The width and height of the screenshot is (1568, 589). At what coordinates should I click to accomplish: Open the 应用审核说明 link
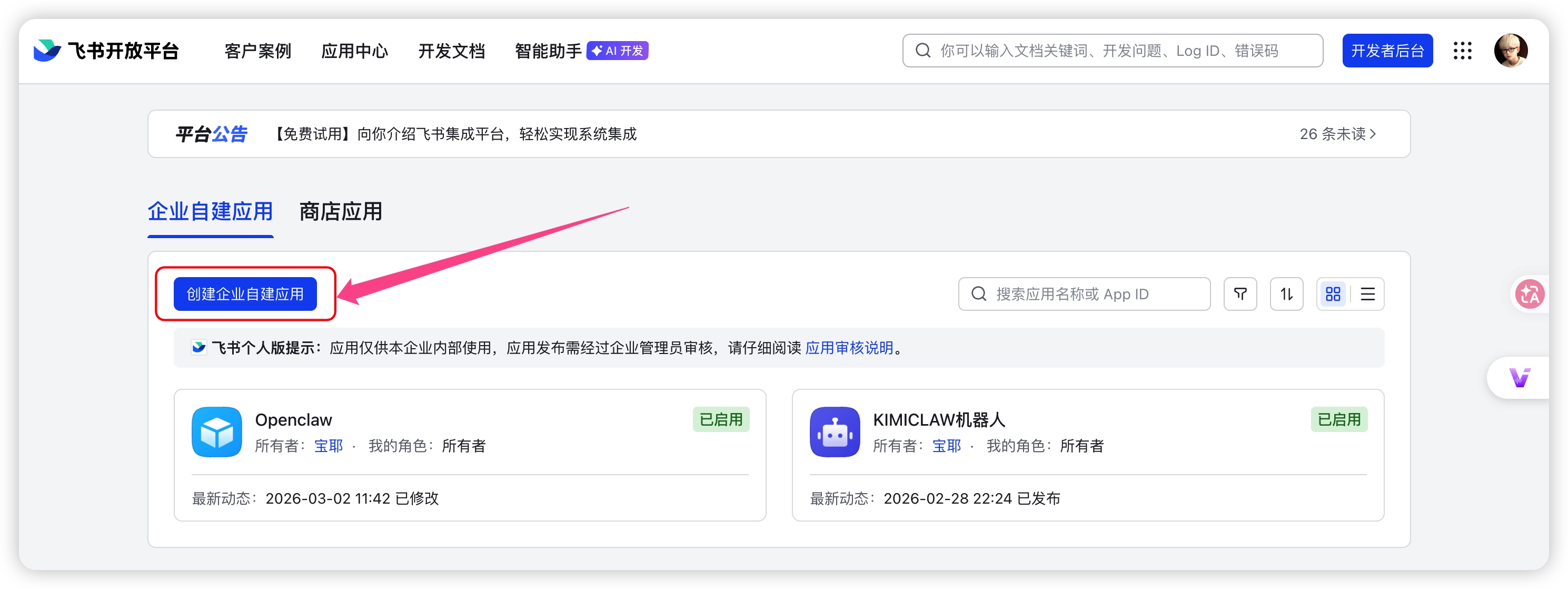pos(849,348)
